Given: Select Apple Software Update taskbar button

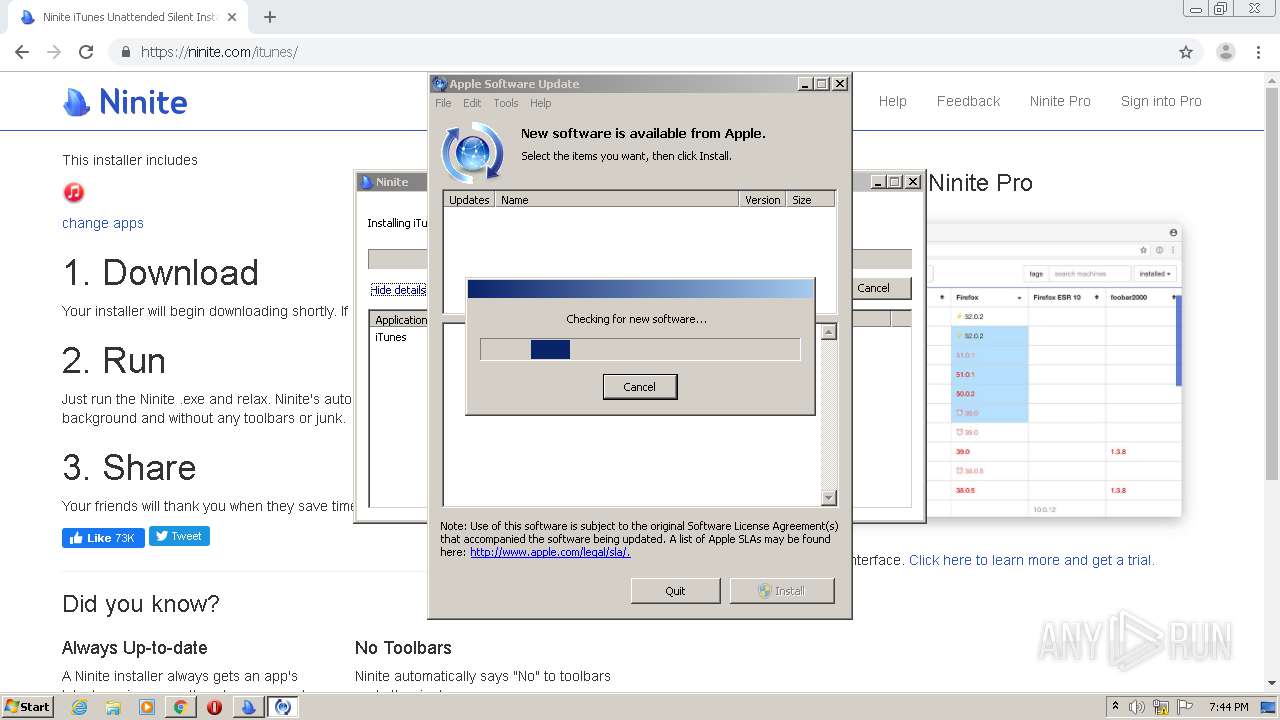Looking at the screenshot, I should 283,707.
